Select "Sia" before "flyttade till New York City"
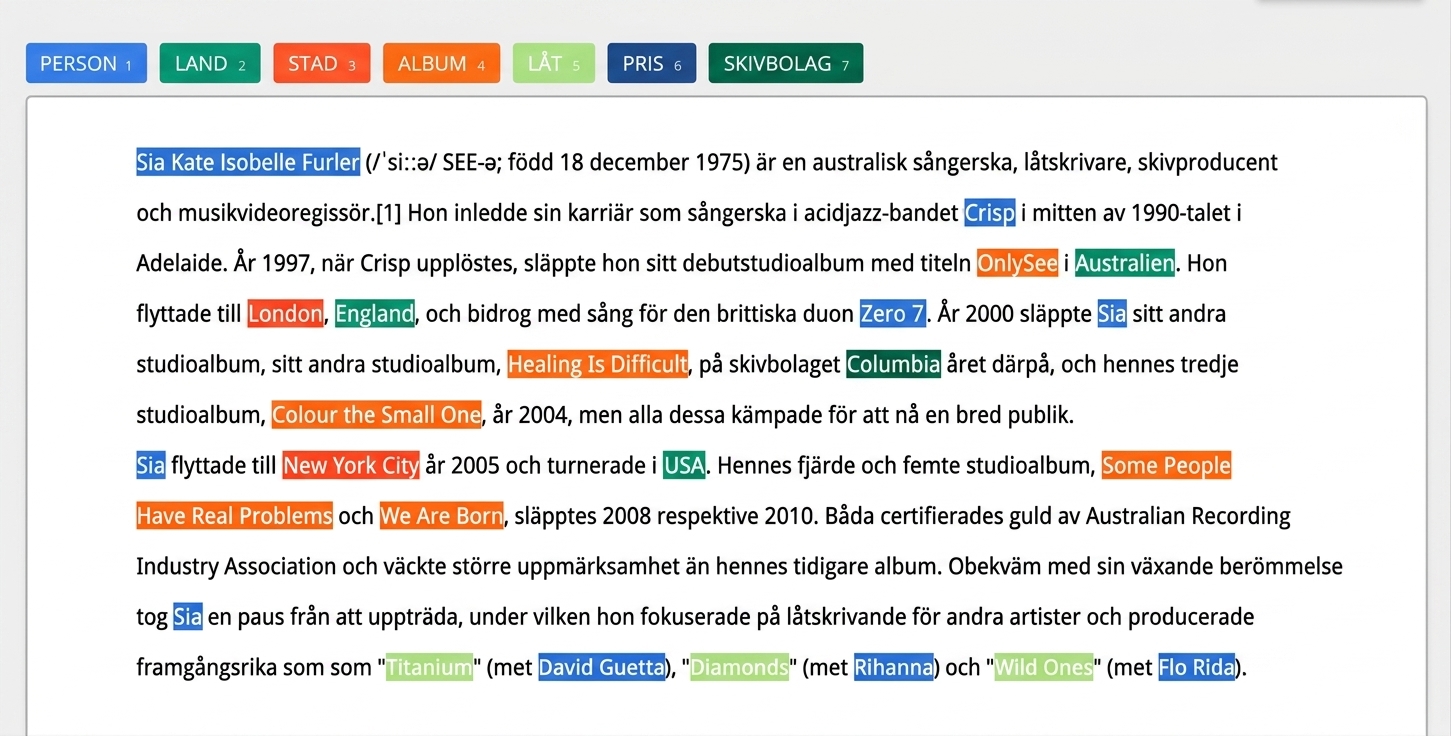 (x=151, y=465)
